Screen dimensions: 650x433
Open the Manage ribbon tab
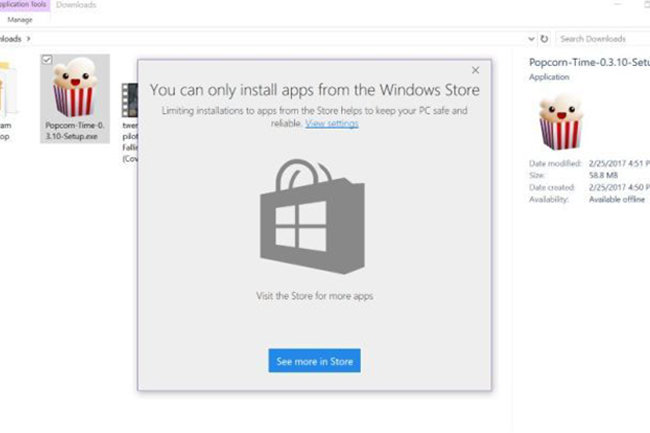(20, 19)
